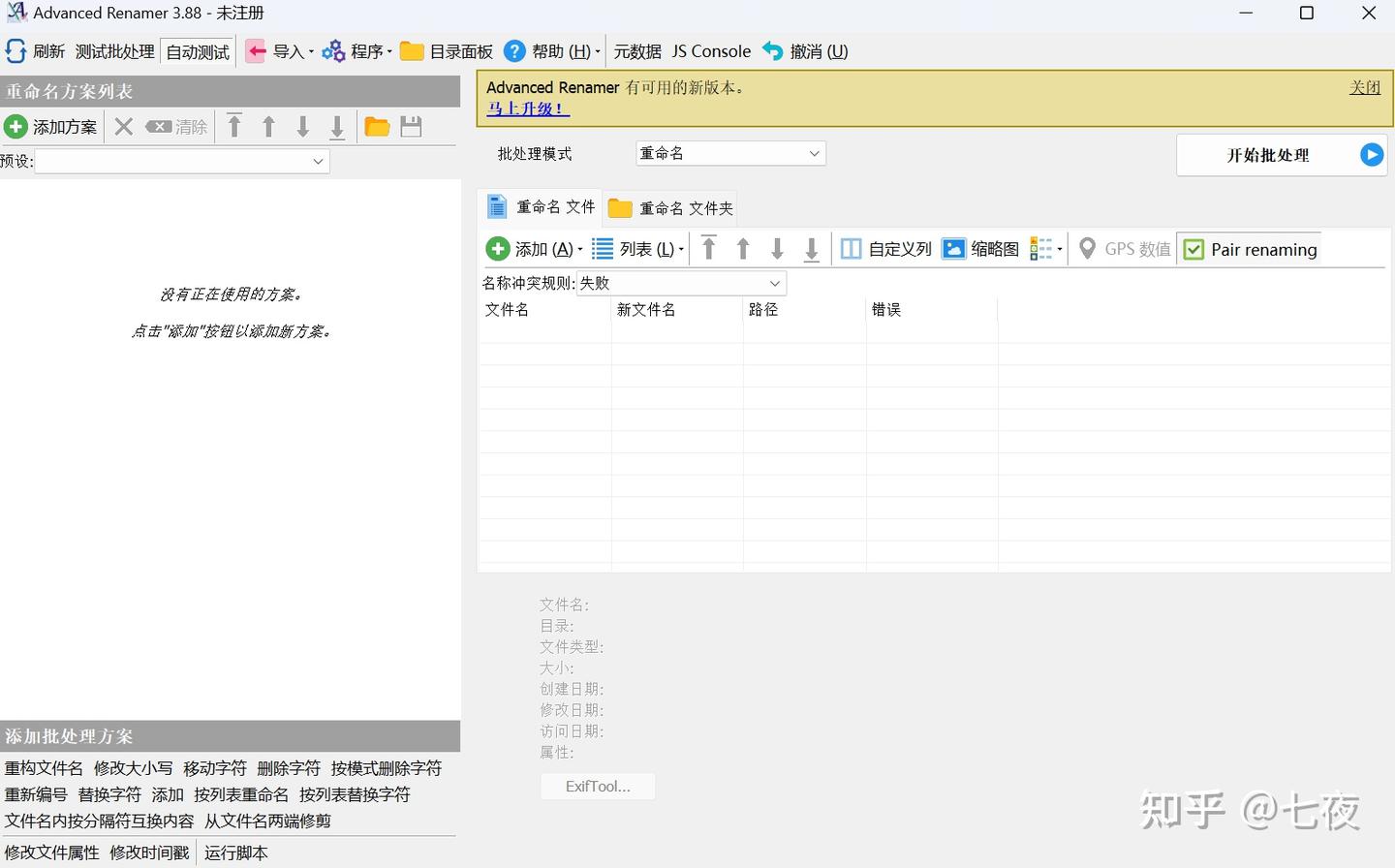Screen dimensions: 1395x868
Task: Open the 帮助 (H) help menu
Action: point(552,51)
